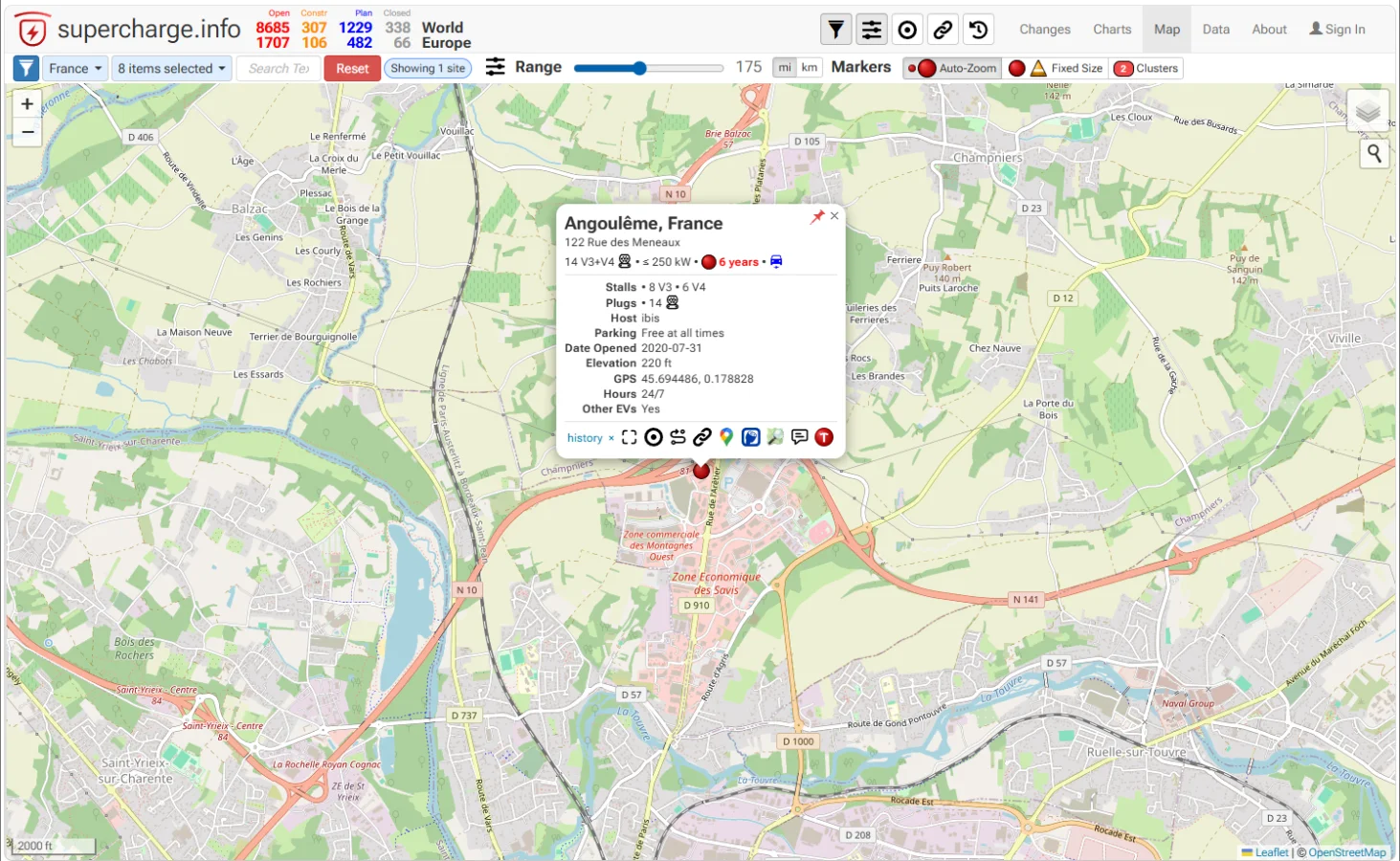The height and width of the screenshot is (861, 1400).
Task: Click the zoom-to-site brackets icon in popup
Action: 629,437
